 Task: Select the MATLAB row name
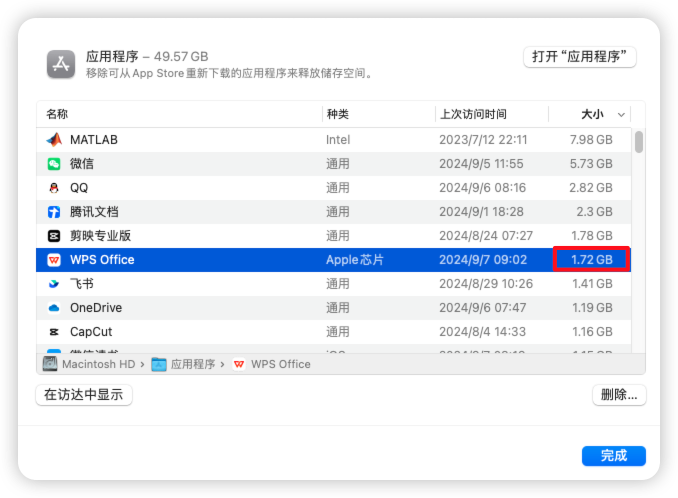(x=94, y=140)
